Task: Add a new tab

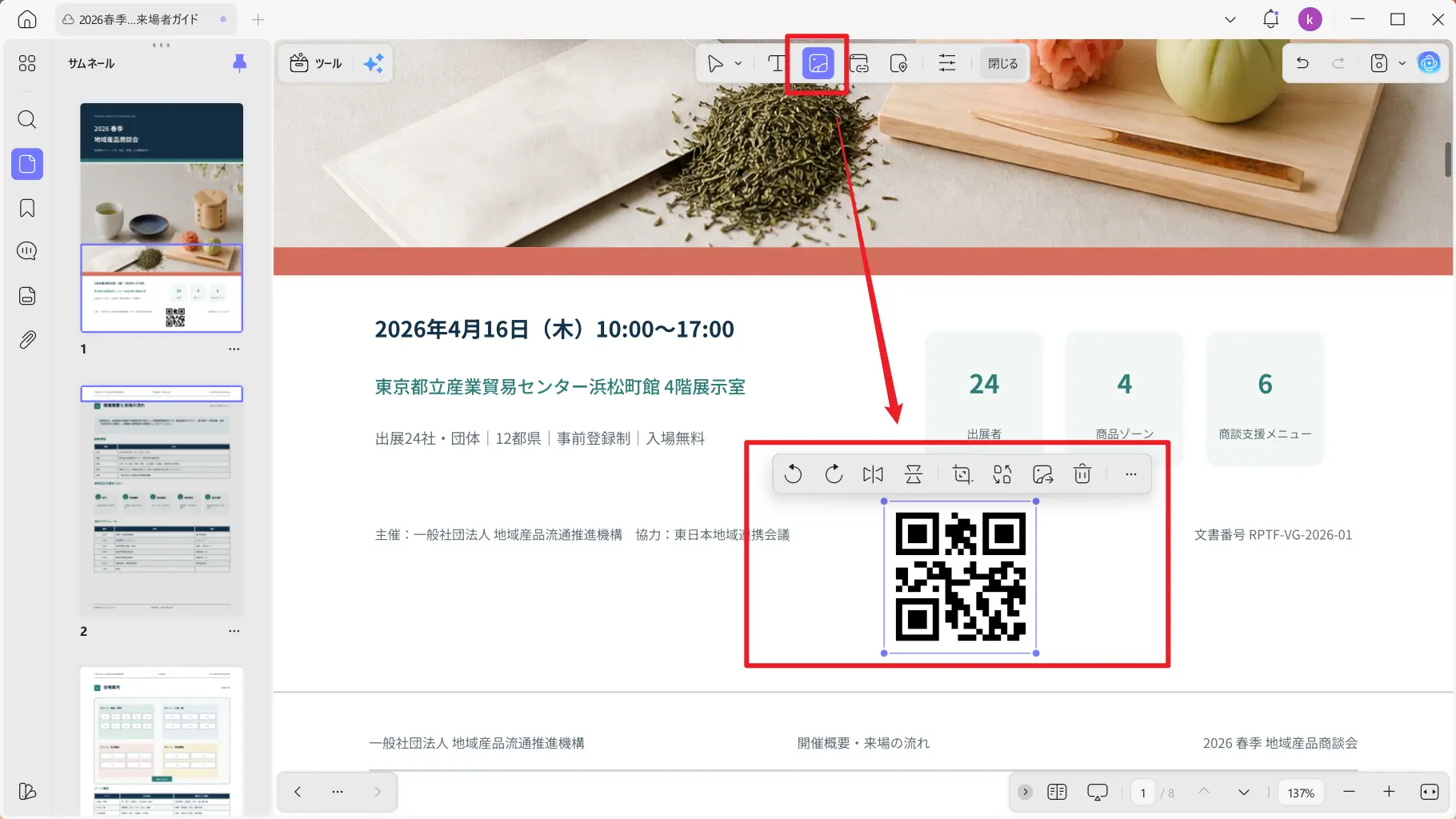Action: (x=258, y=19)
